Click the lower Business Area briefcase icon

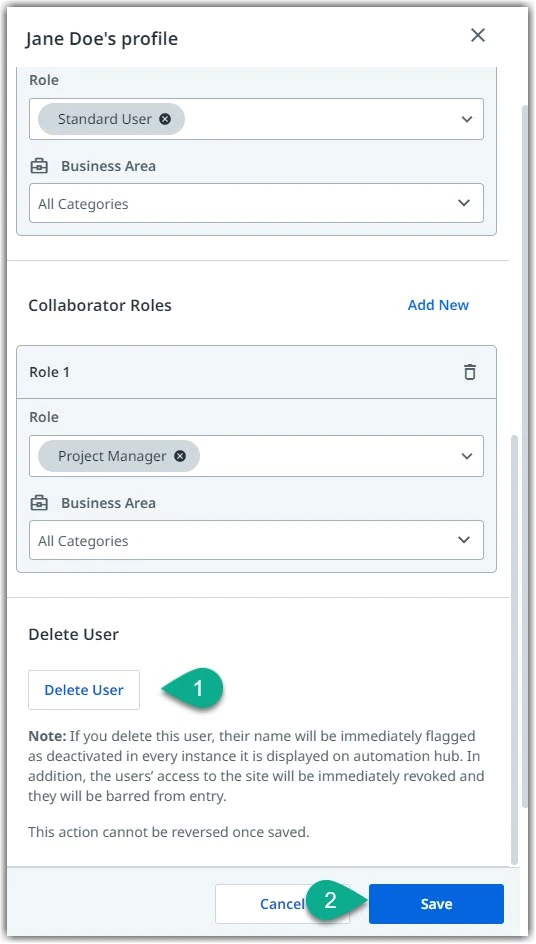tap(39, 503)
